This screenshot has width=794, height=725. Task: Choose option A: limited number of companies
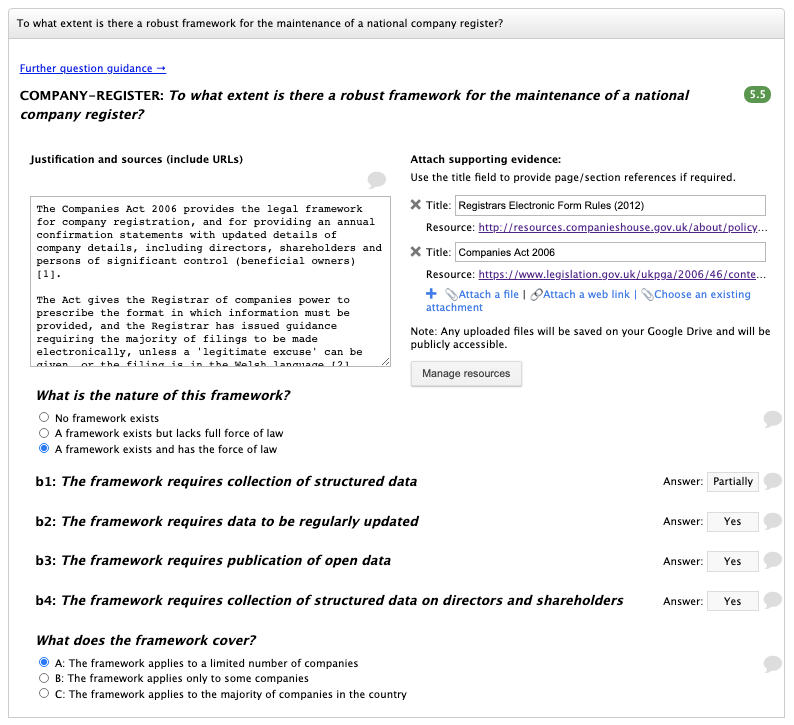tap(44, 662)
